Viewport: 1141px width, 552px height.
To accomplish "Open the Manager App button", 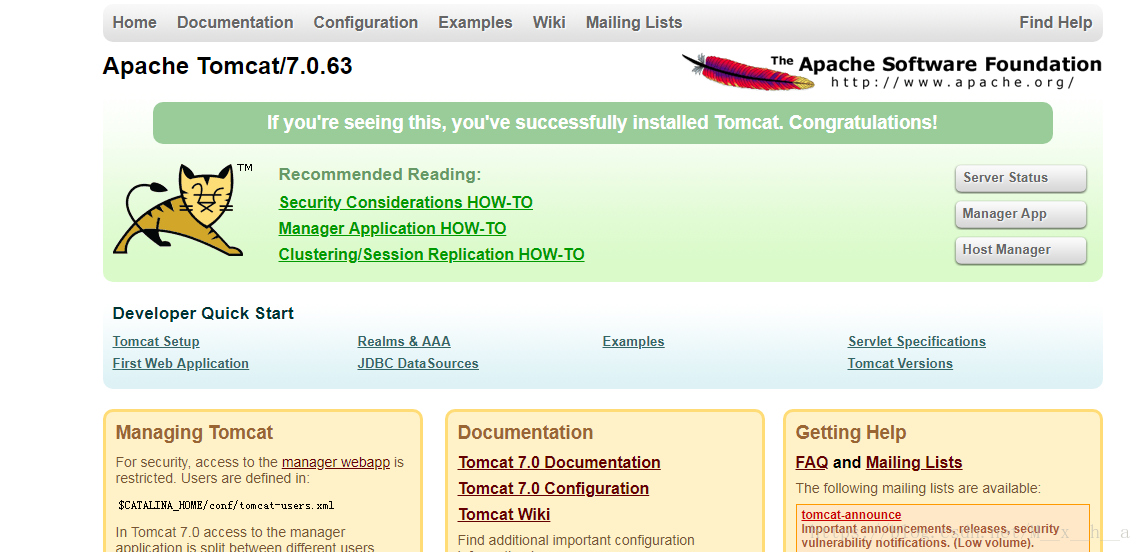I will click(1020, 214).
